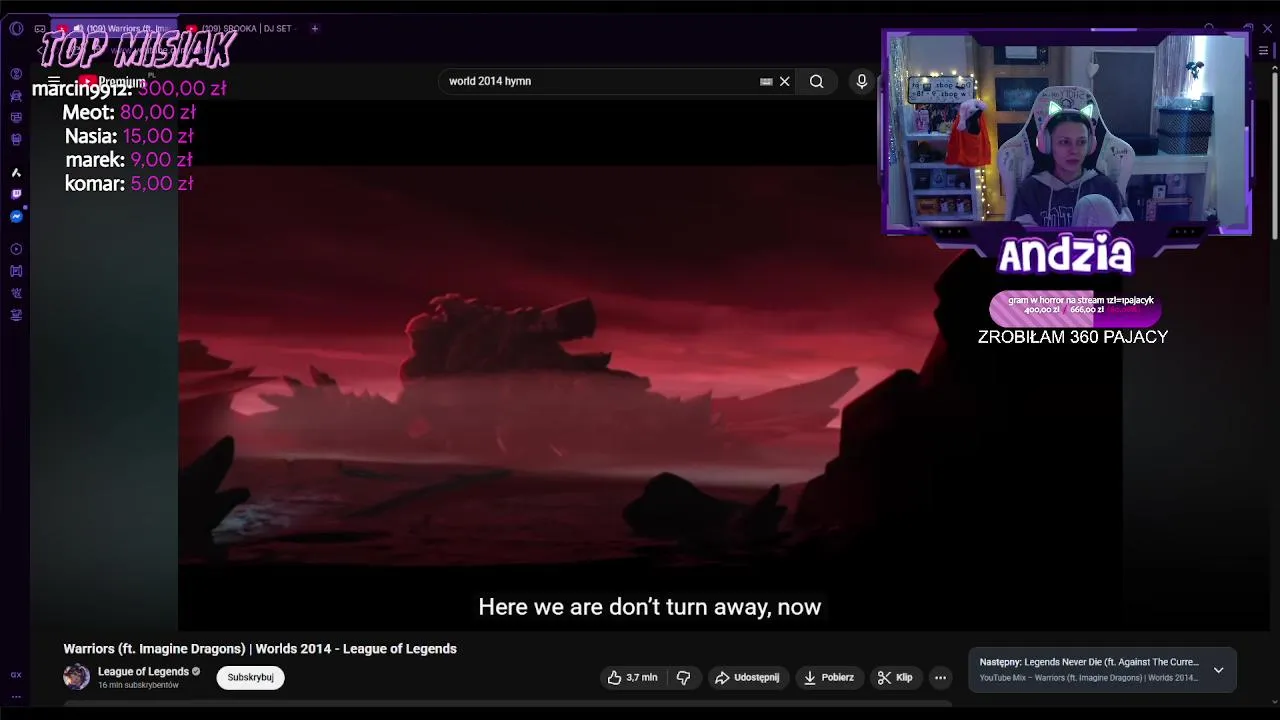Viewport: 1280px width, 720px height.
Task: Share the video with Udostępnij
Action: pyautogui.click(x=746, y=677)
